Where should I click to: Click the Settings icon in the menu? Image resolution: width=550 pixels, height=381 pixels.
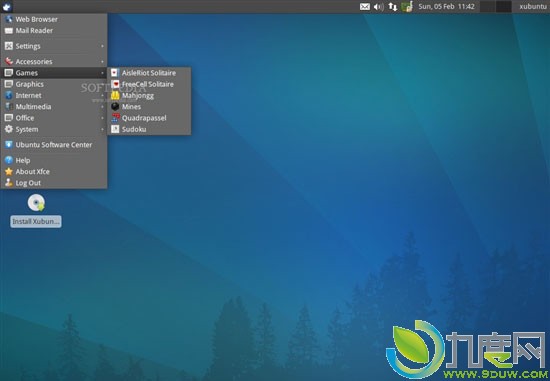[9, 46]
